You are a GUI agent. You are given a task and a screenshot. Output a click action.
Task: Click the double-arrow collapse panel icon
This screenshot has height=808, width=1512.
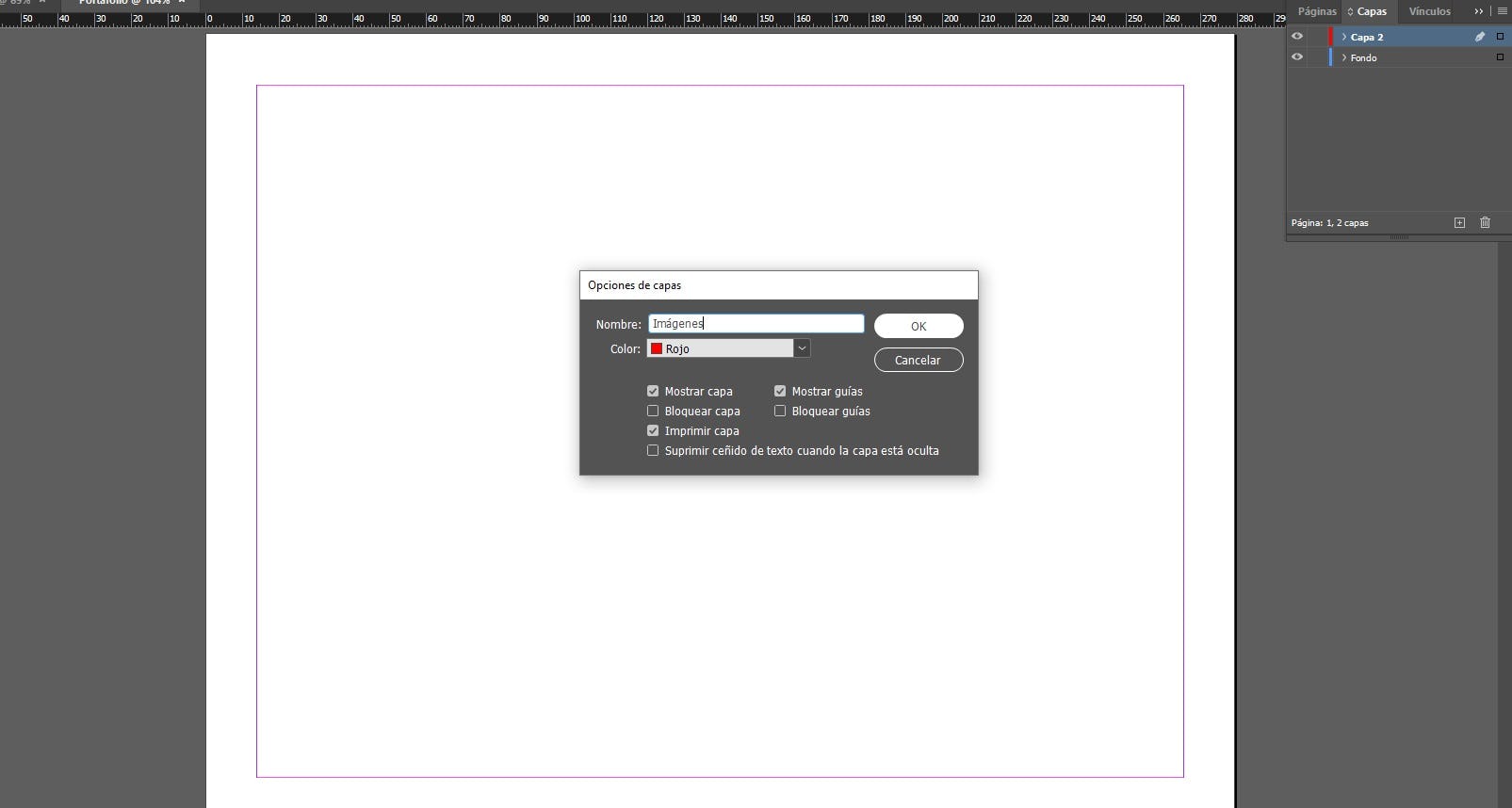click(x=1479, y=11)
